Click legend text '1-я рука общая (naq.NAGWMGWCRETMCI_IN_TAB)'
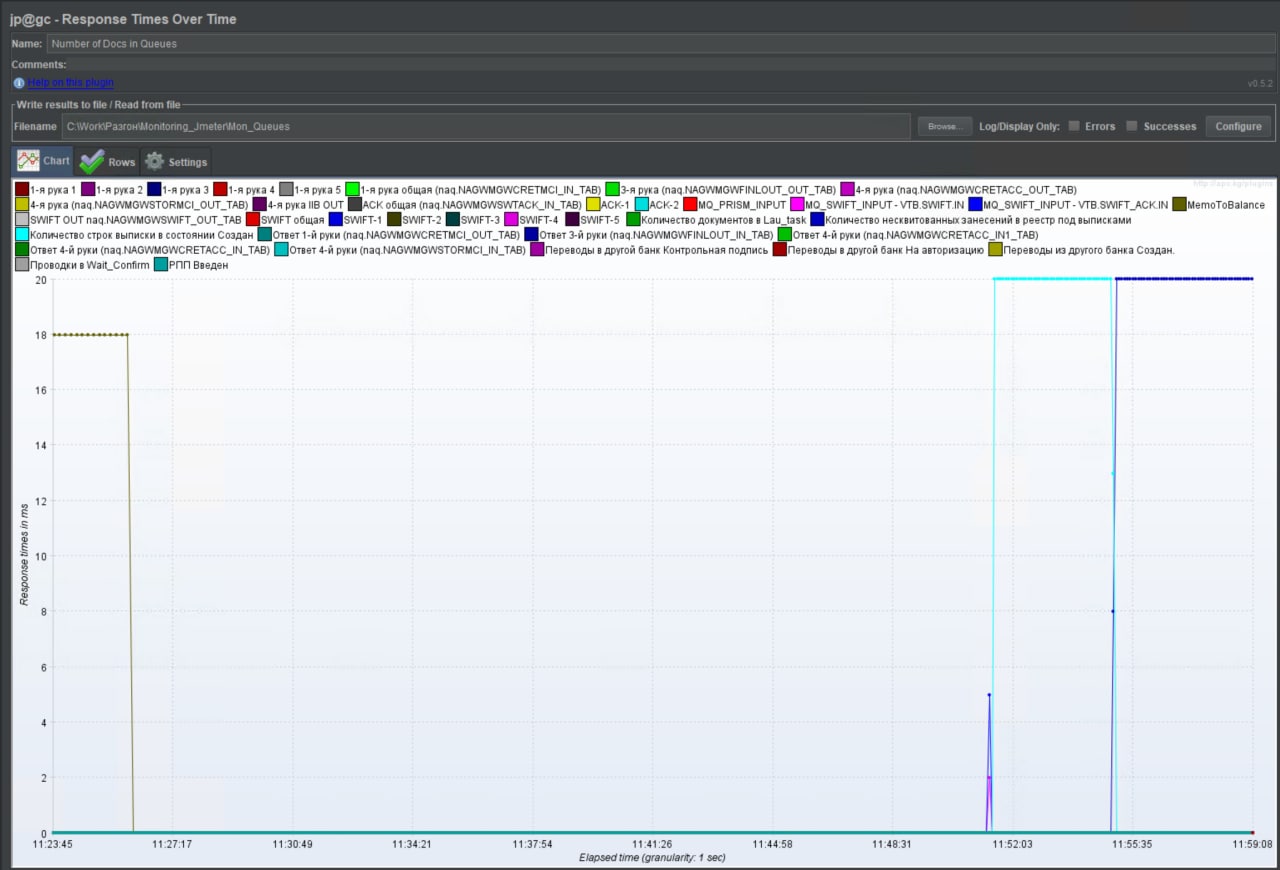1280x870 pixels. 481,190
